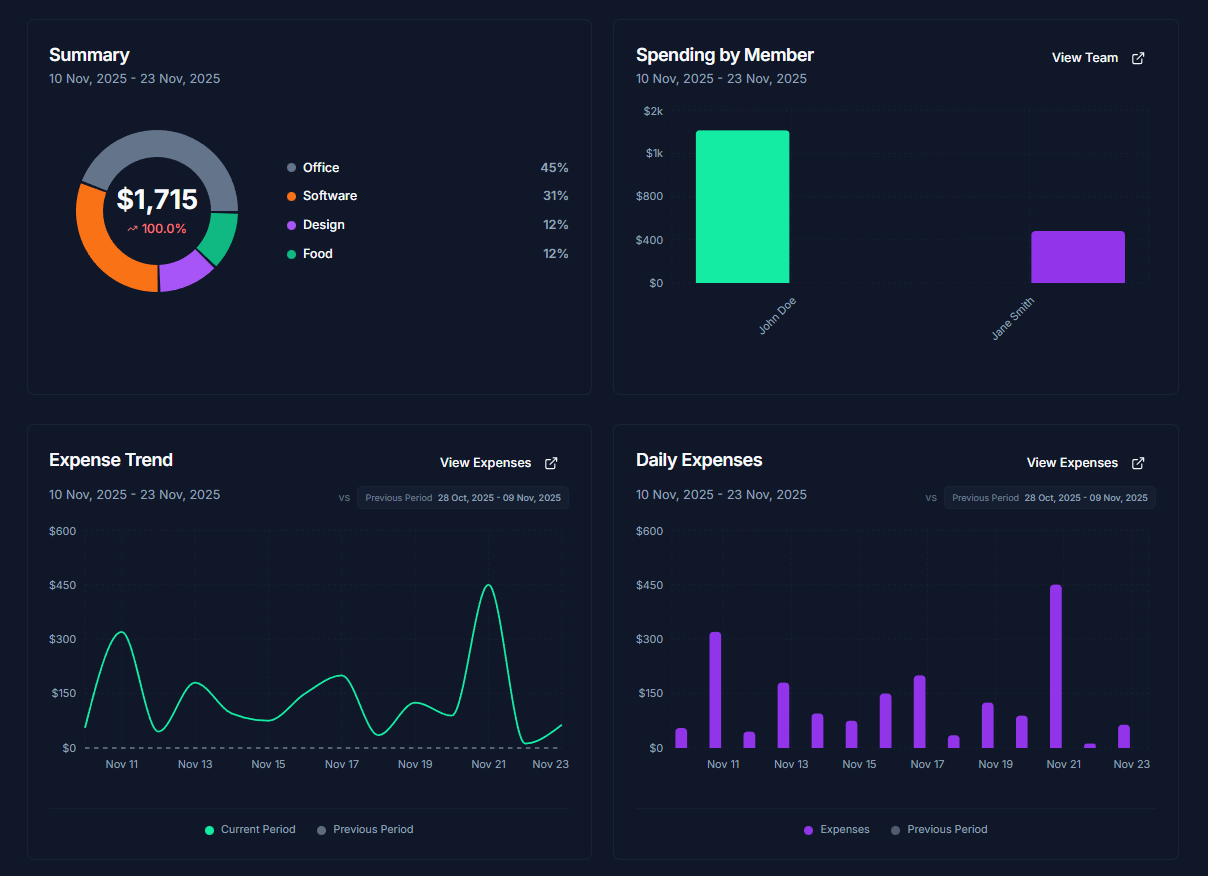Screen dimensions: 1208x876
Task: Select the Daily Expenses panel title
Action: click(699, 460)
